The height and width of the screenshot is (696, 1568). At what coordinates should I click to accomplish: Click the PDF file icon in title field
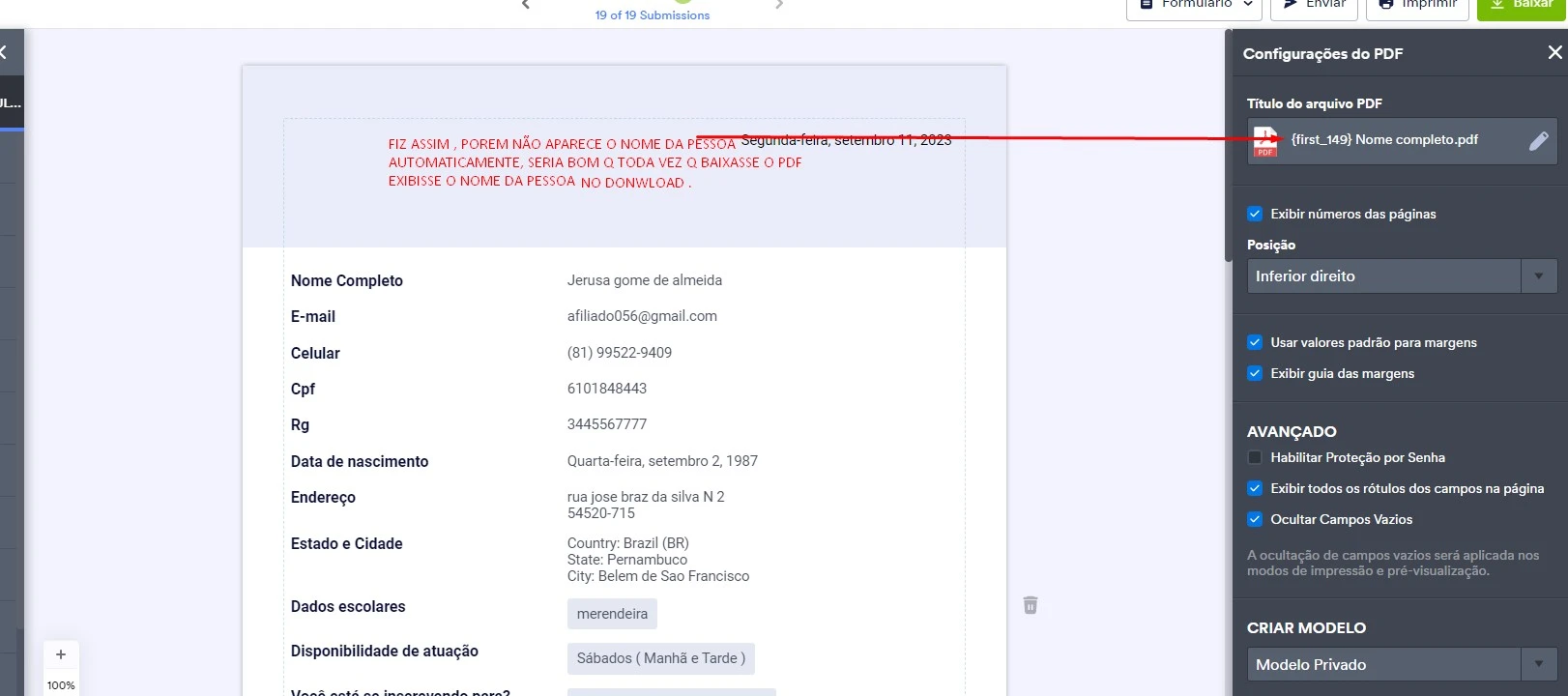pyautogui.click(x=1265, y=141)
